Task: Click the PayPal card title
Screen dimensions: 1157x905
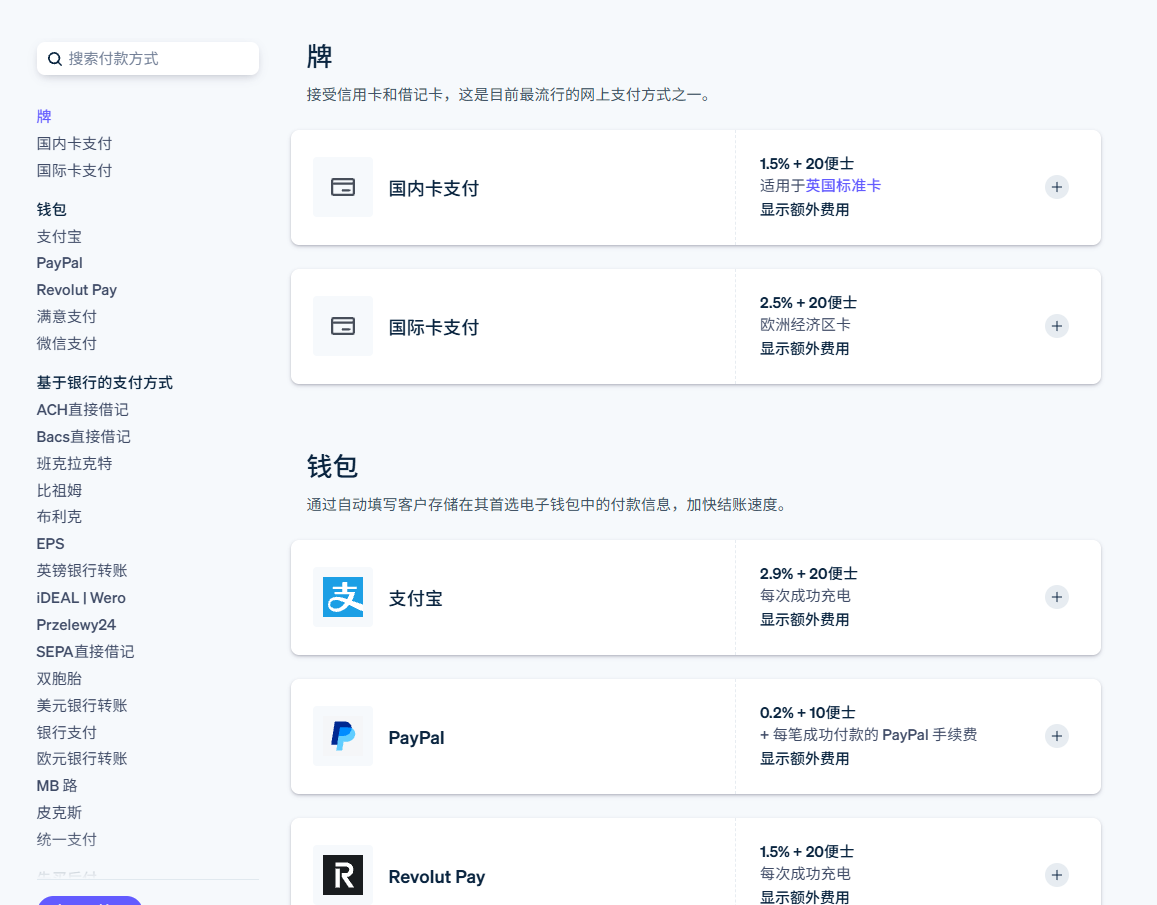Action: click(x=416, y=737)
